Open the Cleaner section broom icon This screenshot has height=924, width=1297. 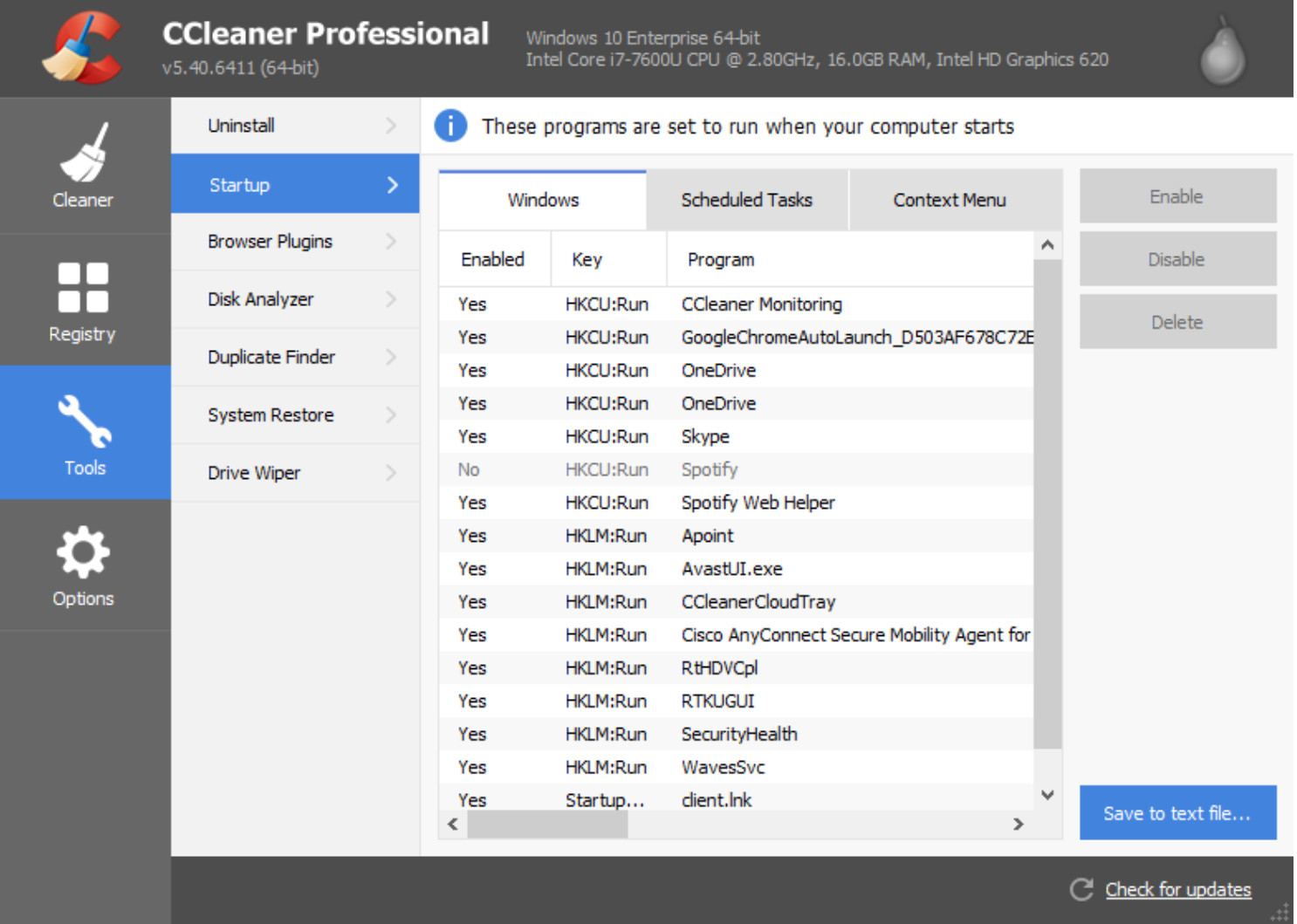(84, 152)
